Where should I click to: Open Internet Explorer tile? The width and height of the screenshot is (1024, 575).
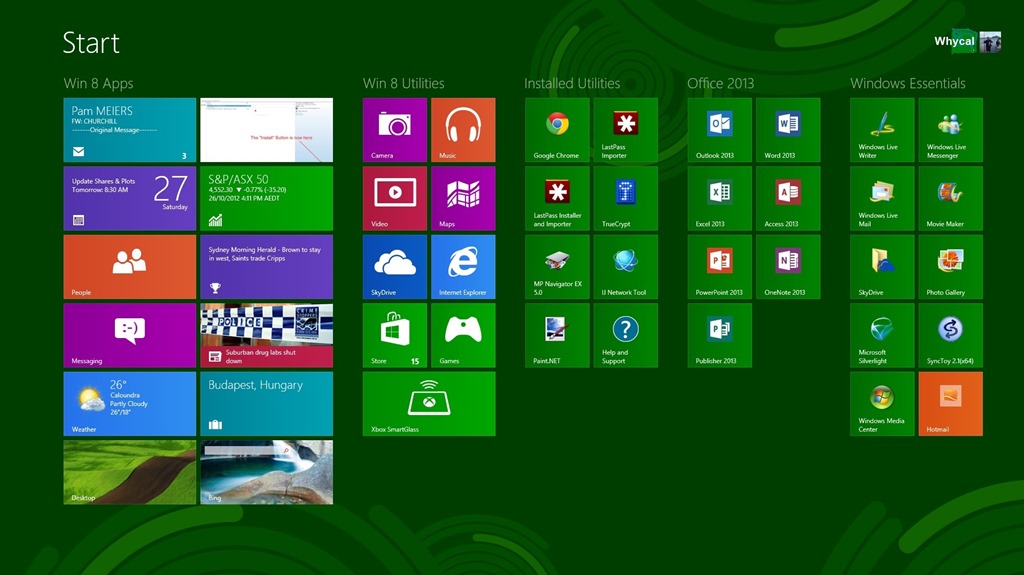[463, 267]
